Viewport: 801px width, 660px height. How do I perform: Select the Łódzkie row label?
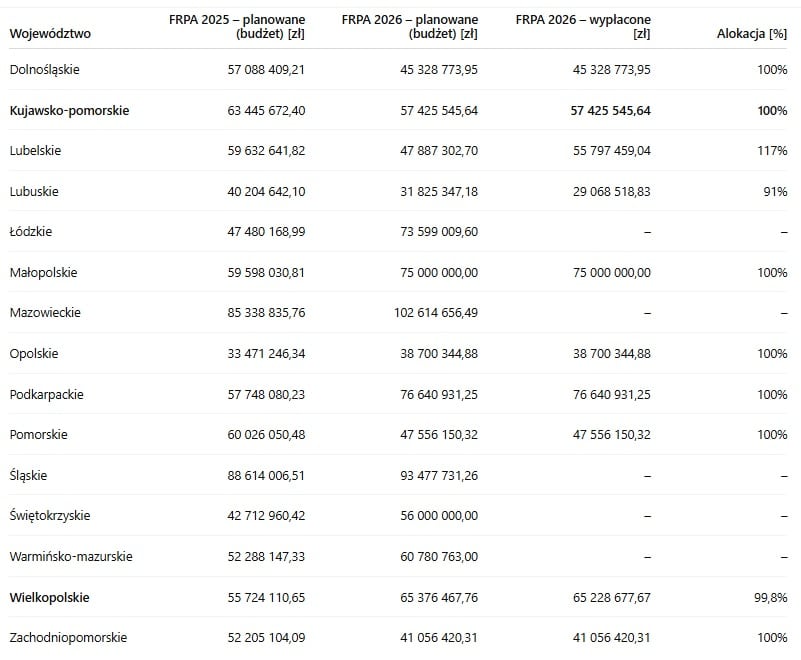click(30, 232)
